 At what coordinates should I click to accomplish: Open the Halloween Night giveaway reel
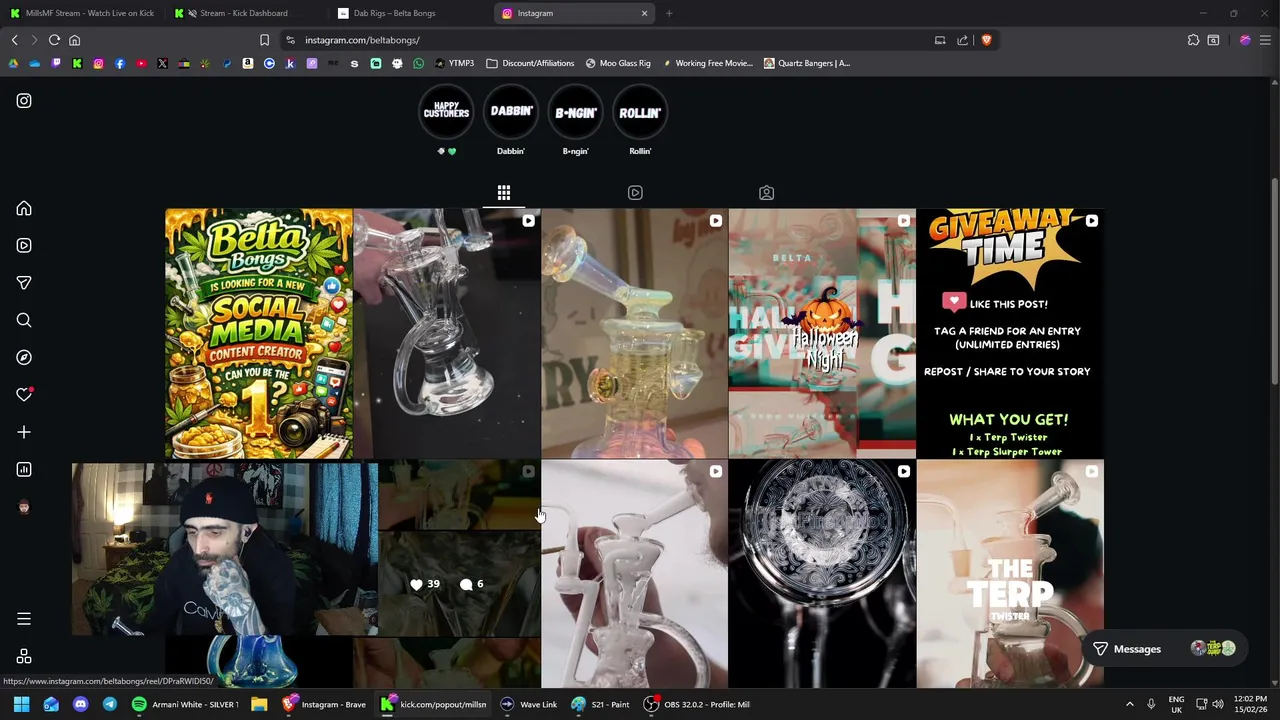[x=822, y=333]
